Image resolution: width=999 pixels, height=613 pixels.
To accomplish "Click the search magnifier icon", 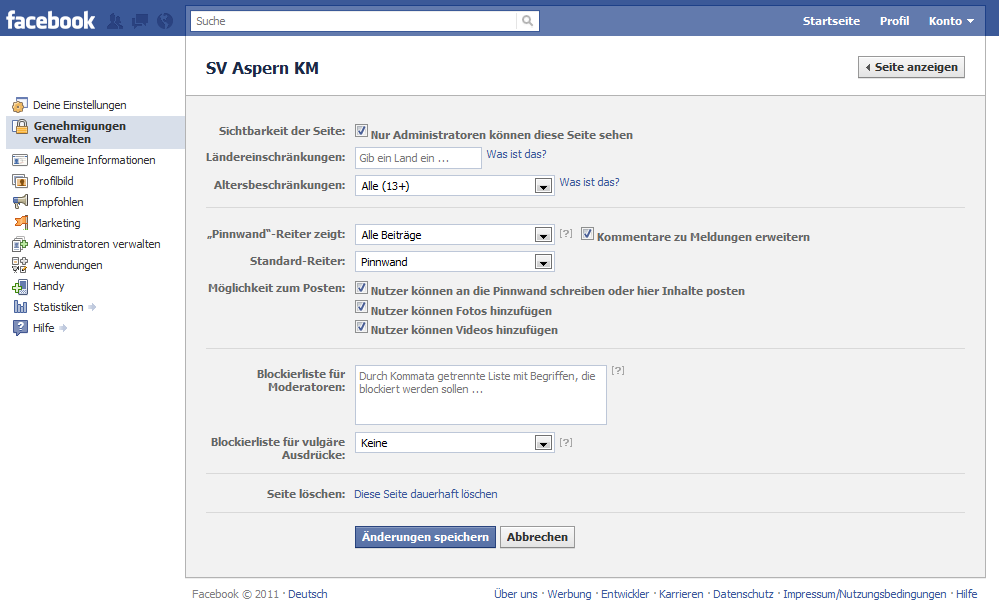I will [x=528, y=20].
